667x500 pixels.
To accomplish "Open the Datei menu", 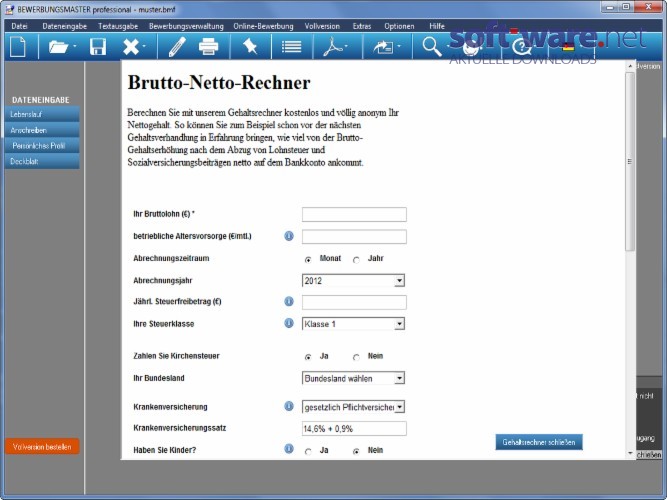I will (20, 26).
